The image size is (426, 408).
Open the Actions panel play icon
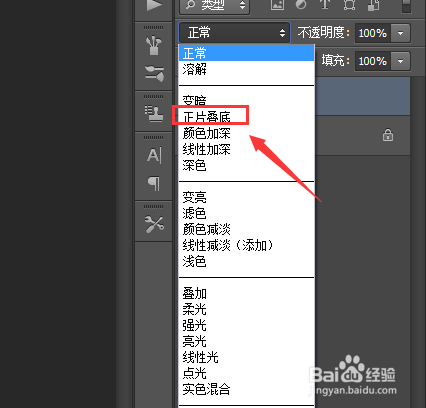pos(154,5)
